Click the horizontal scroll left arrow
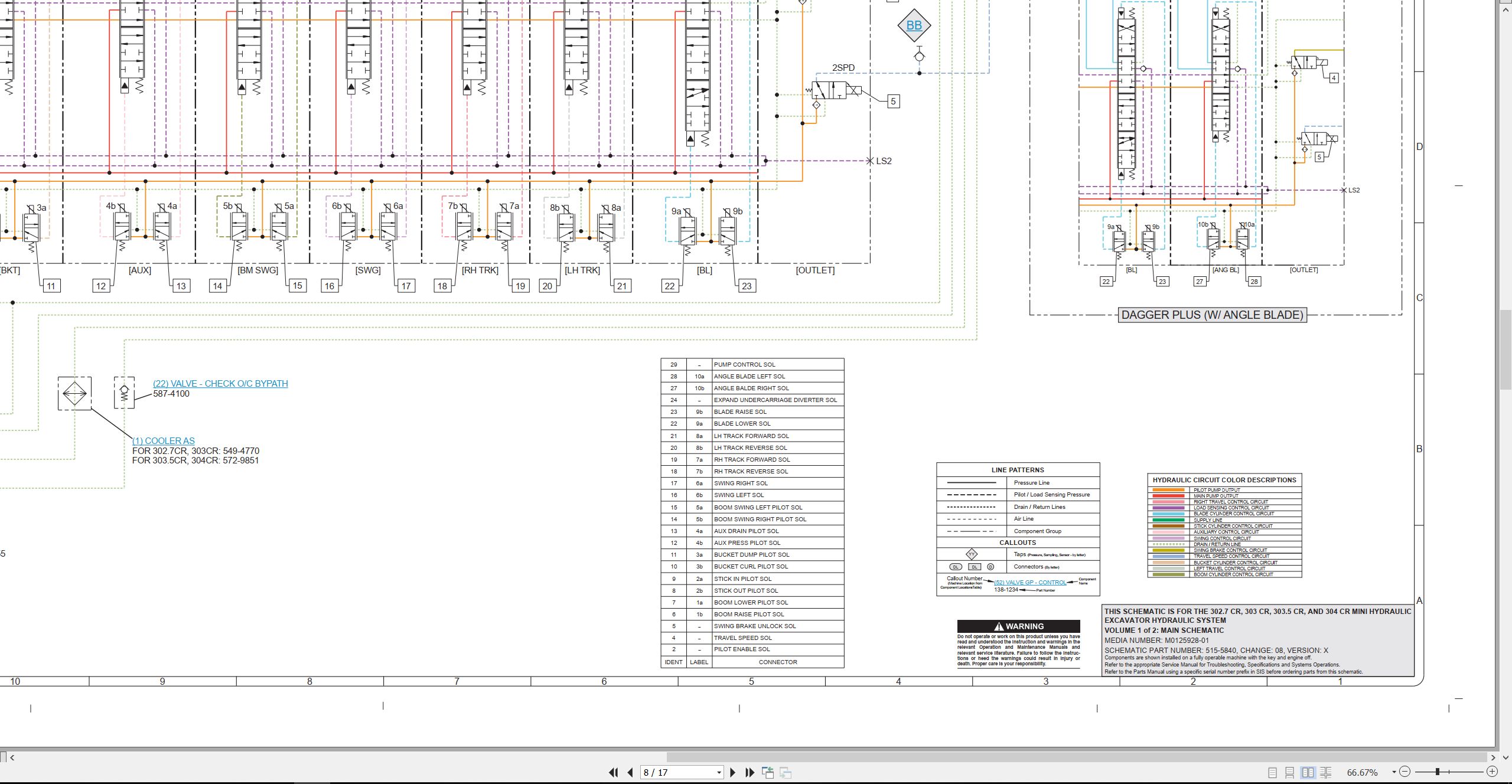This screenshot has width=1512, height=784. [x=12, y=757]
